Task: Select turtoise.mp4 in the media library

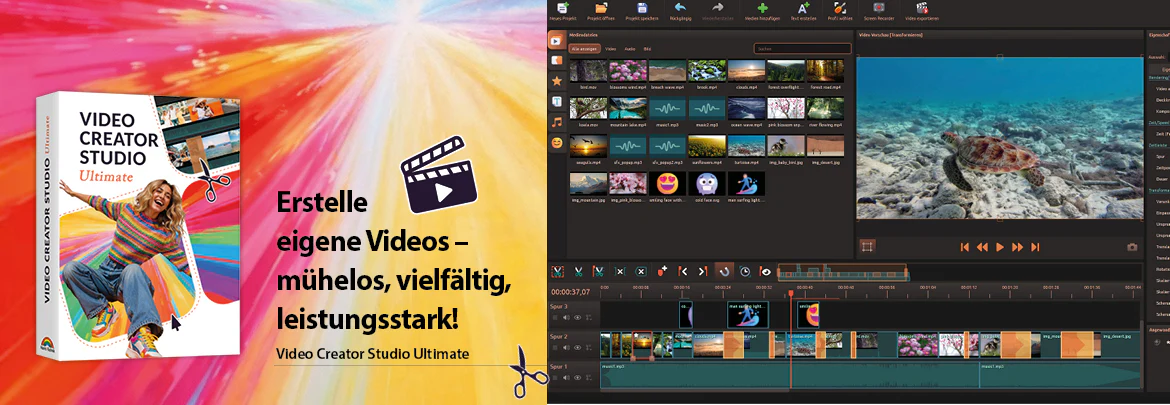Action: point(745,145)
